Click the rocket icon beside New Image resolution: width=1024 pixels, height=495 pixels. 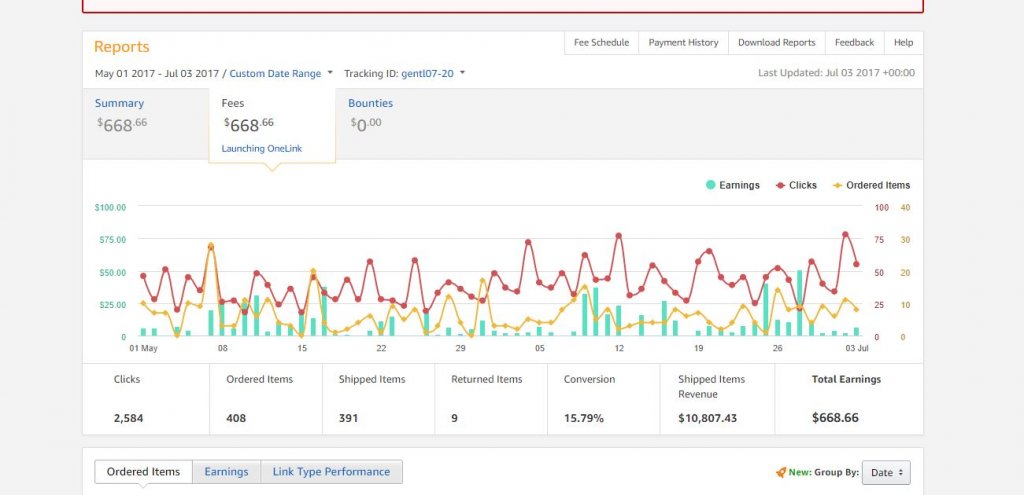point(781,472)
